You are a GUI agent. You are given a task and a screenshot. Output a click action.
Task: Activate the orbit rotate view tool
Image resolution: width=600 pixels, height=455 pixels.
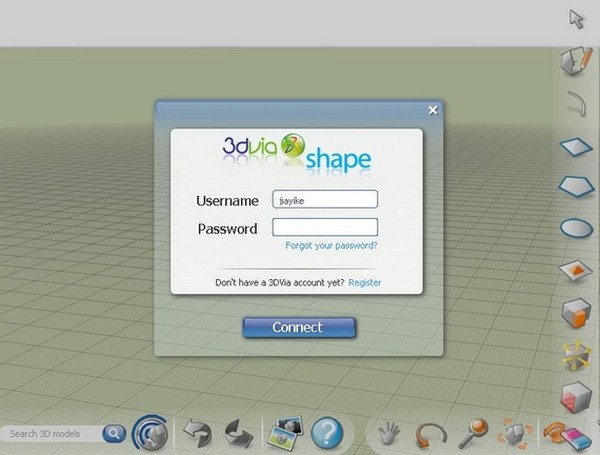tap(431, 434)
